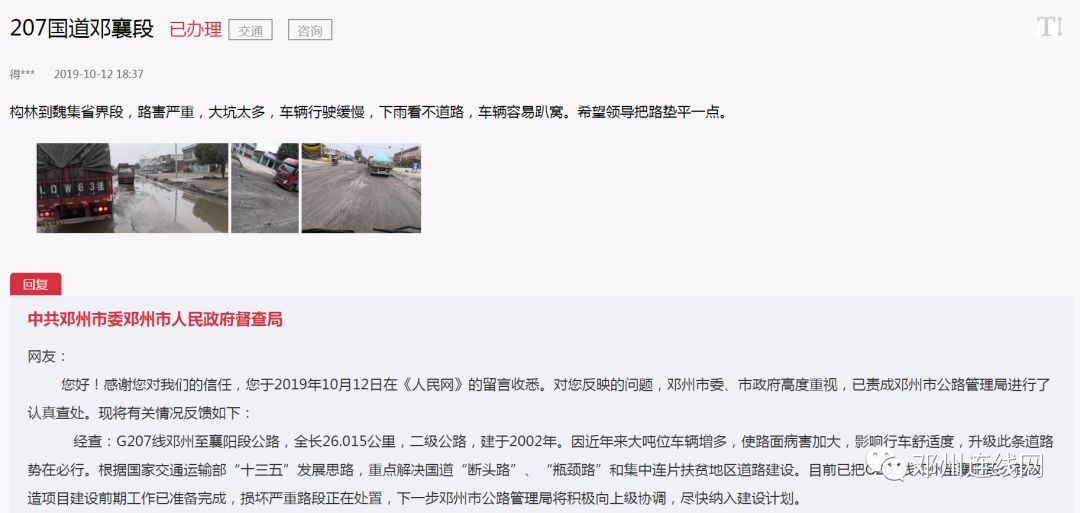Open 中共邓州市委邓州市人民政府督查局 link
Screen dimensions: 1080x513
coord(155,320)
